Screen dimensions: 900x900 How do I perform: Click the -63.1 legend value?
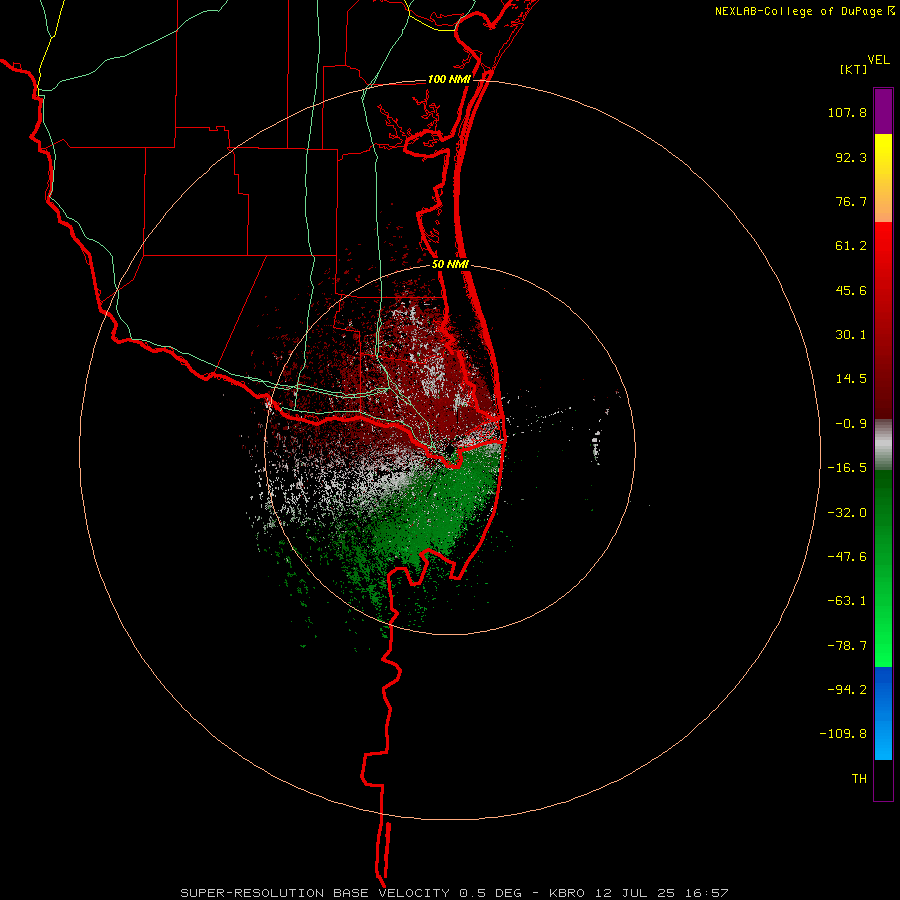tap(847, 601)
